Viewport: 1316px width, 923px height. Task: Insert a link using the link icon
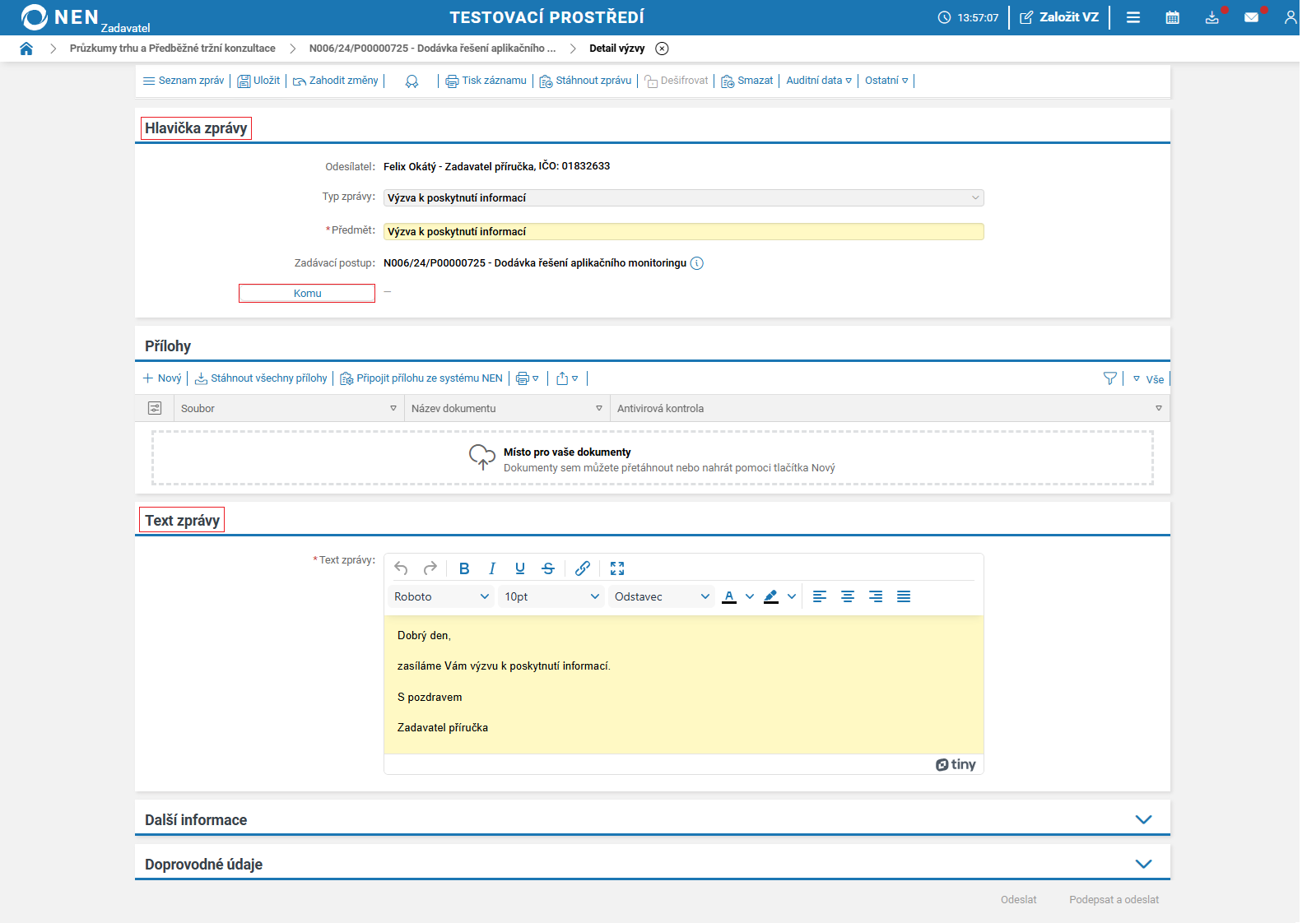click(x=582, y=568)
